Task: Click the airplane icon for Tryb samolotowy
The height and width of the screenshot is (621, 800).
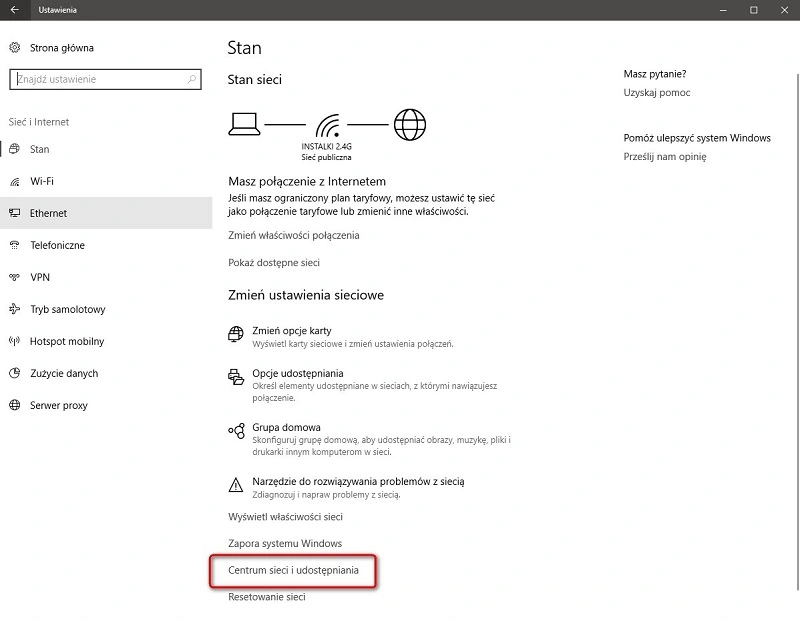Action: [16, 309]
